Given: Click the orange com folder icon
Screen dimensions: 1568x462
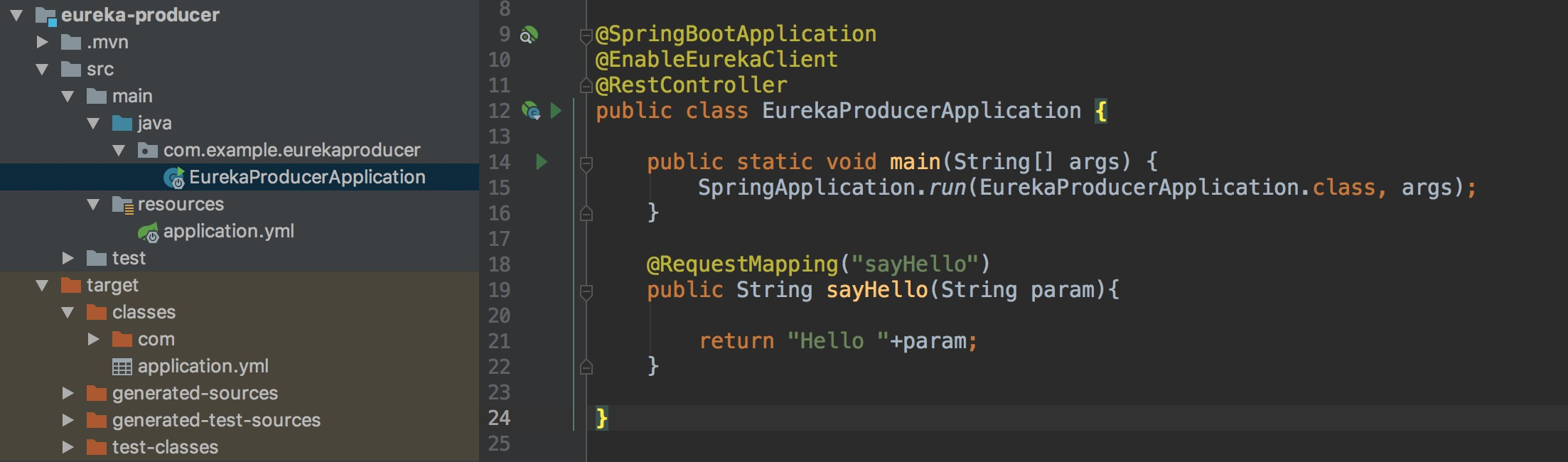Looking at the screenshot, I should [x=122, y=339].
